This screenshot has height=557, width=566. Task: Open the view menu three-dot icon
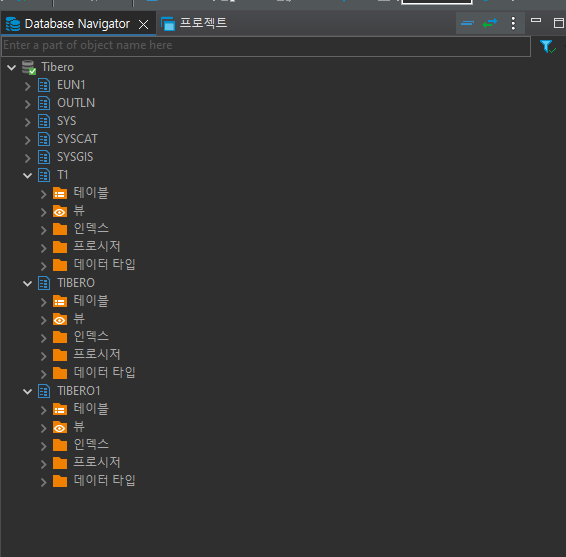coord(513,23)
